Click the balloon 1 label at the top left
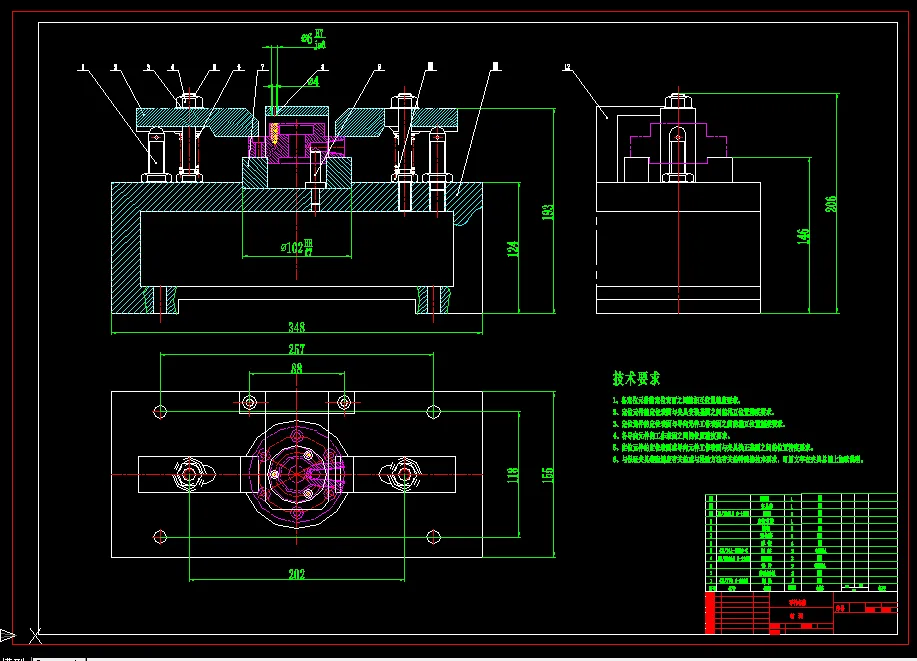This screenshot has height=661, width=917. click(x=84, y=68)
